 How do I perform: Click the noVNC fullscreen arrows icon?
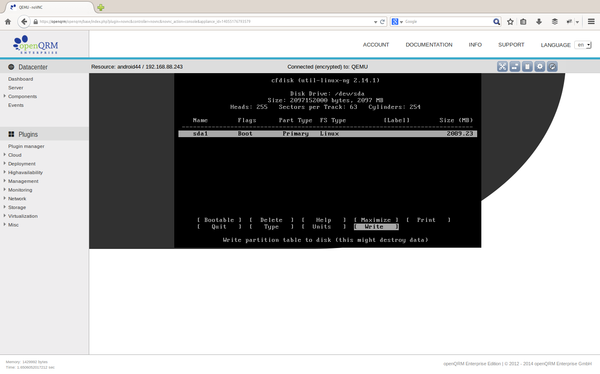(502, 67)
